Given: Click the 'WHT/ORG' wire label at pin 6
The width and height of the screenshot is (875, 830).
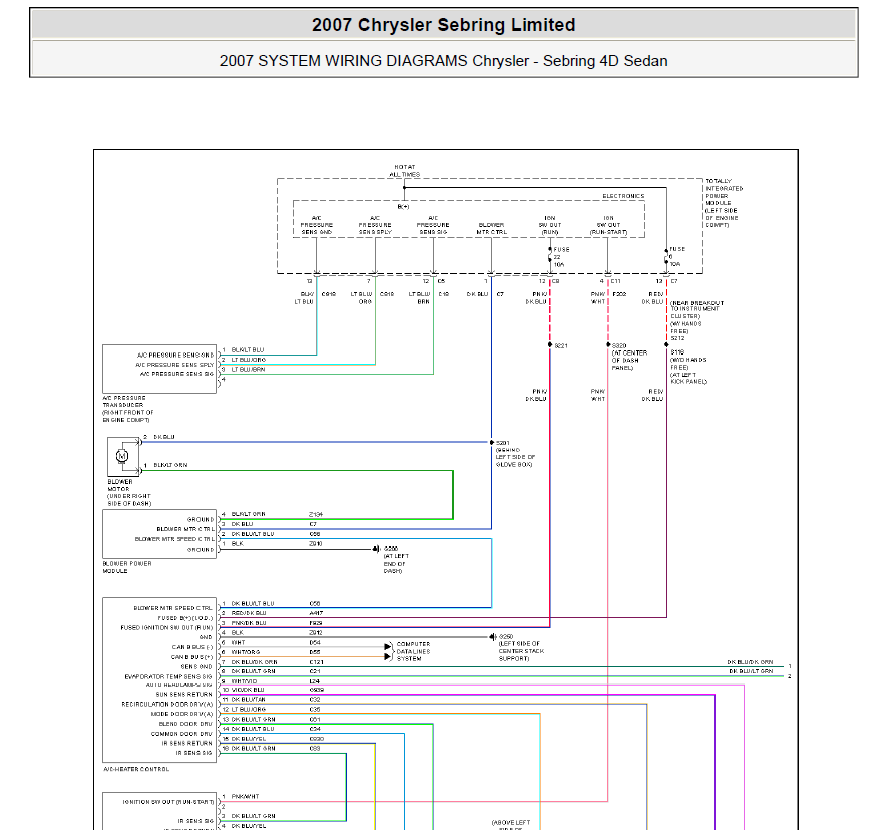Looking at the screenshot, I should point(246,652).
